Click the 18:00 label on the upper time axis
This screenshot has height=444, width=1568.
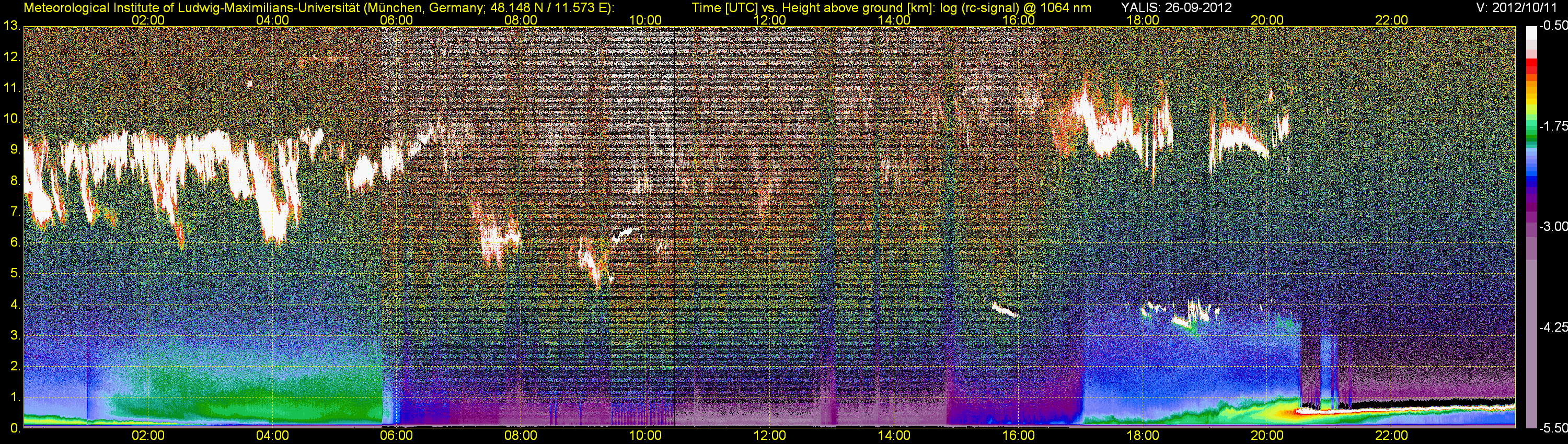[x=1143, y=20]
